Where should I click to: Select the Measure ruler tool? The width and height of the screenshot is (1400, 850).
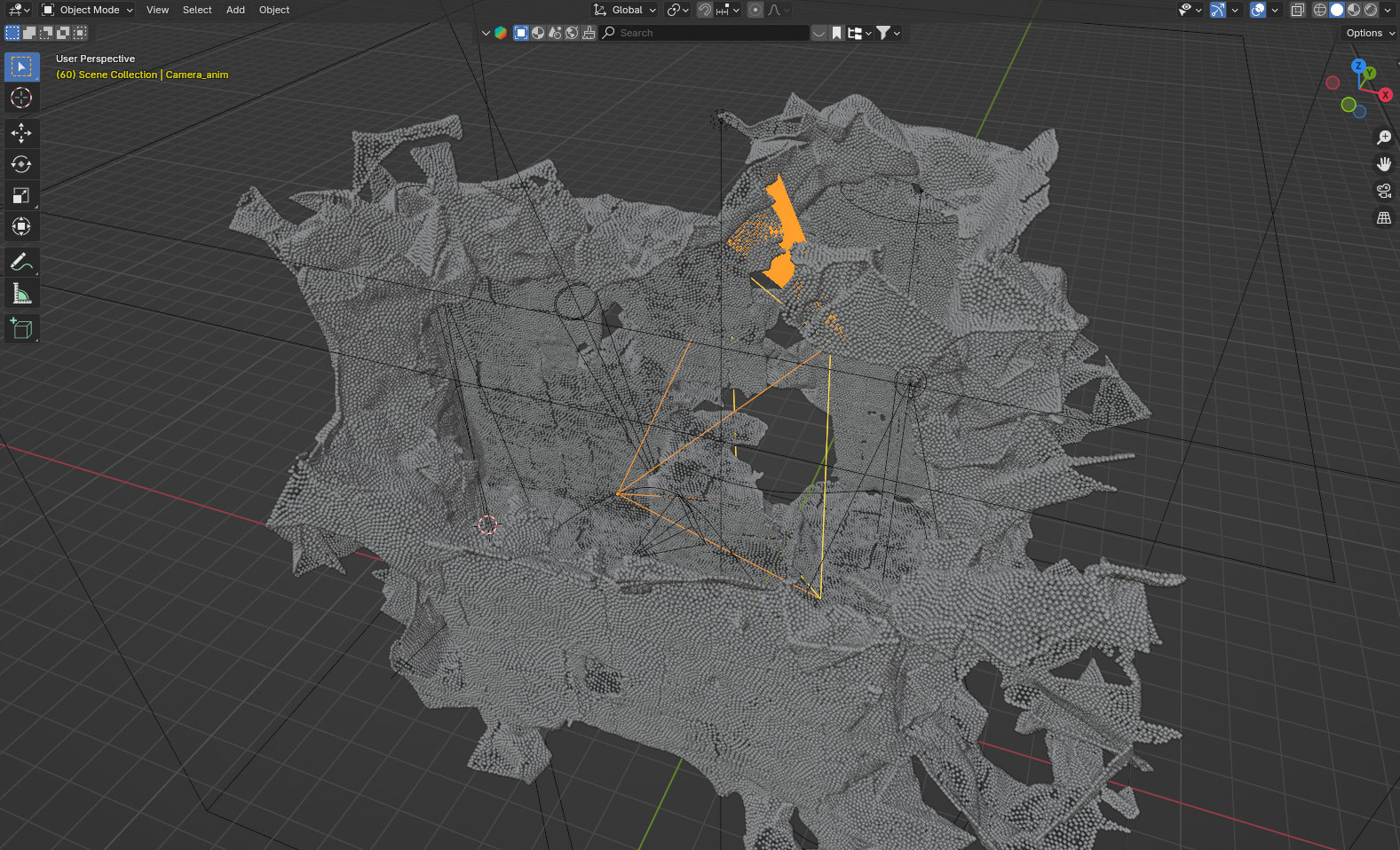(21, 293)
